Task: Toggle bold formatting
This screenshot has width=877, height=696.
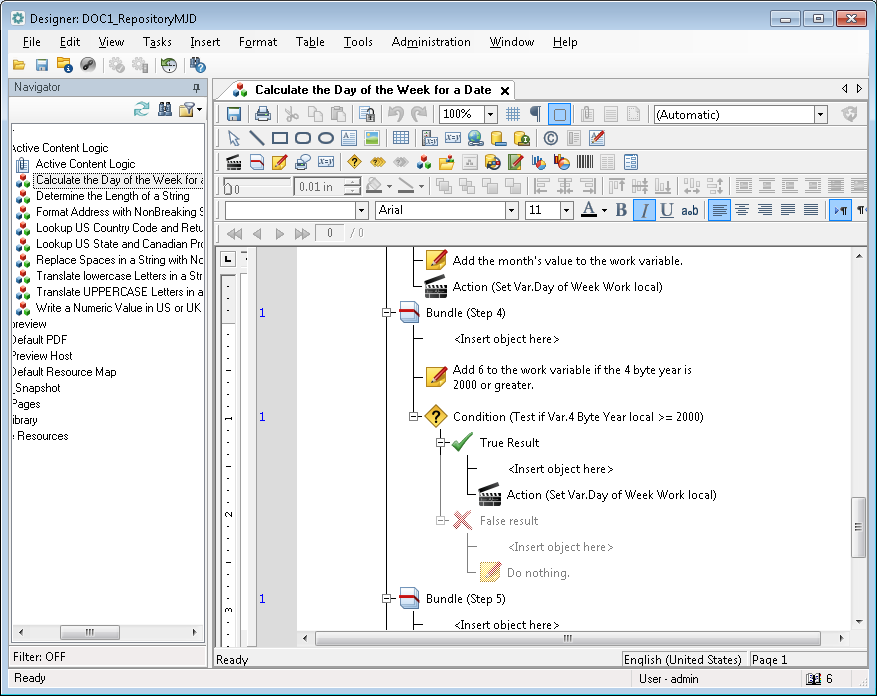Action: [621, 210]
